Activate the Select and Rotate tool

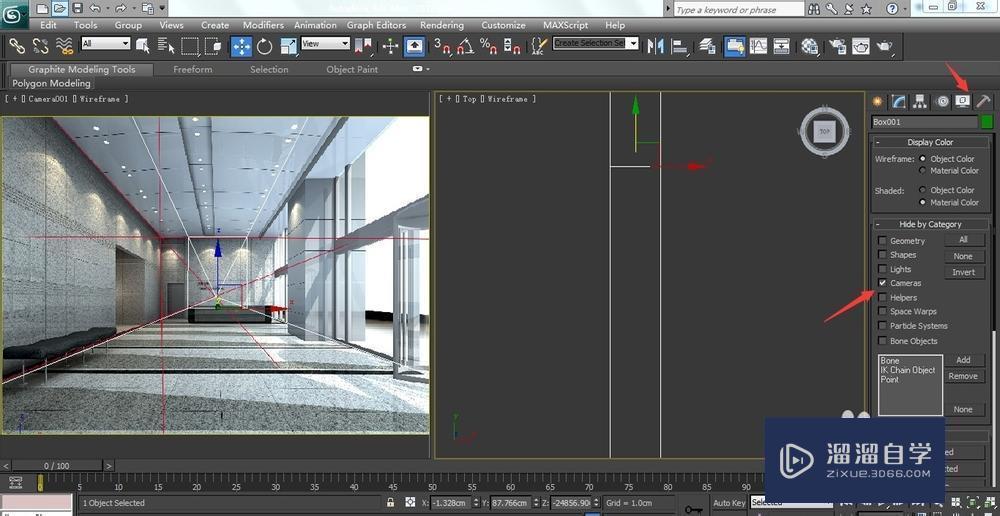coord(265,45)
